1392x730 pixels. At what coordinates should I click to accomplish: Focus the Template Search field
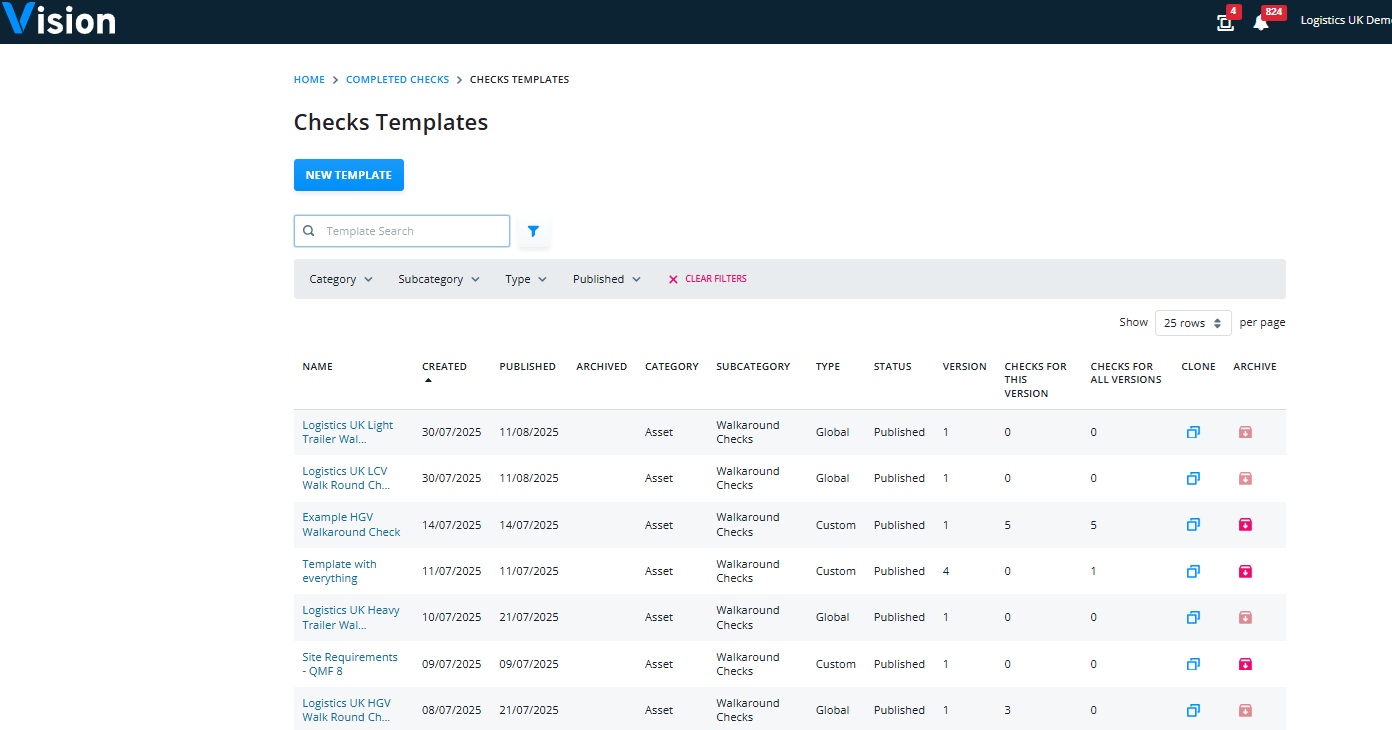[402, 231]
